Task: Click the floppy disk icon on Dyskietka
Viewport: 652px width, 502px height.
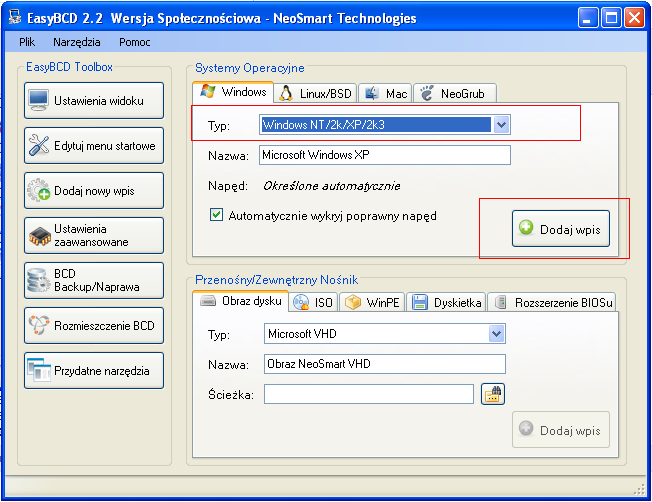Action: (420, 302)
